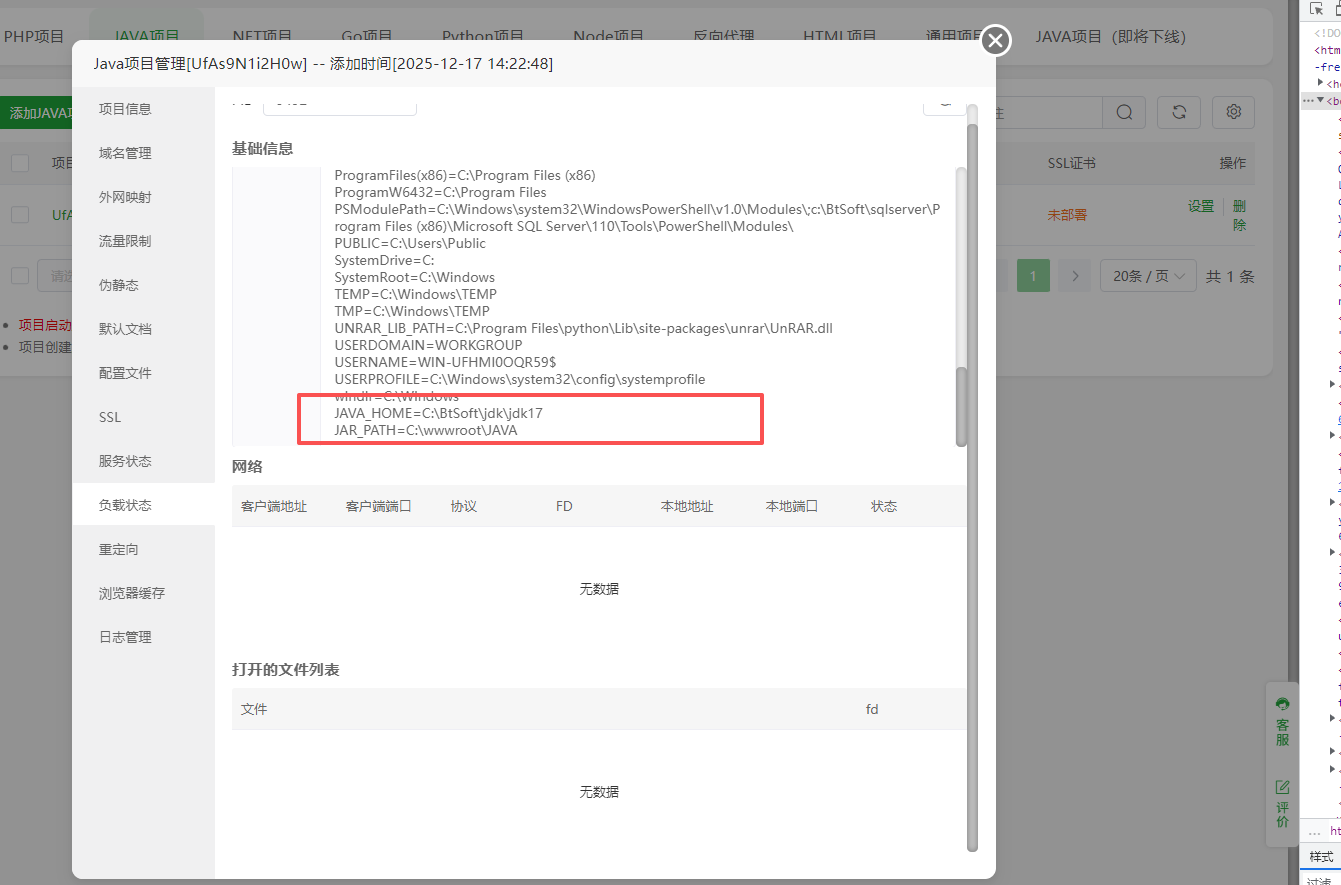
Task: Close the Java项目管理 dialog
Action: [x=995, y=41]
